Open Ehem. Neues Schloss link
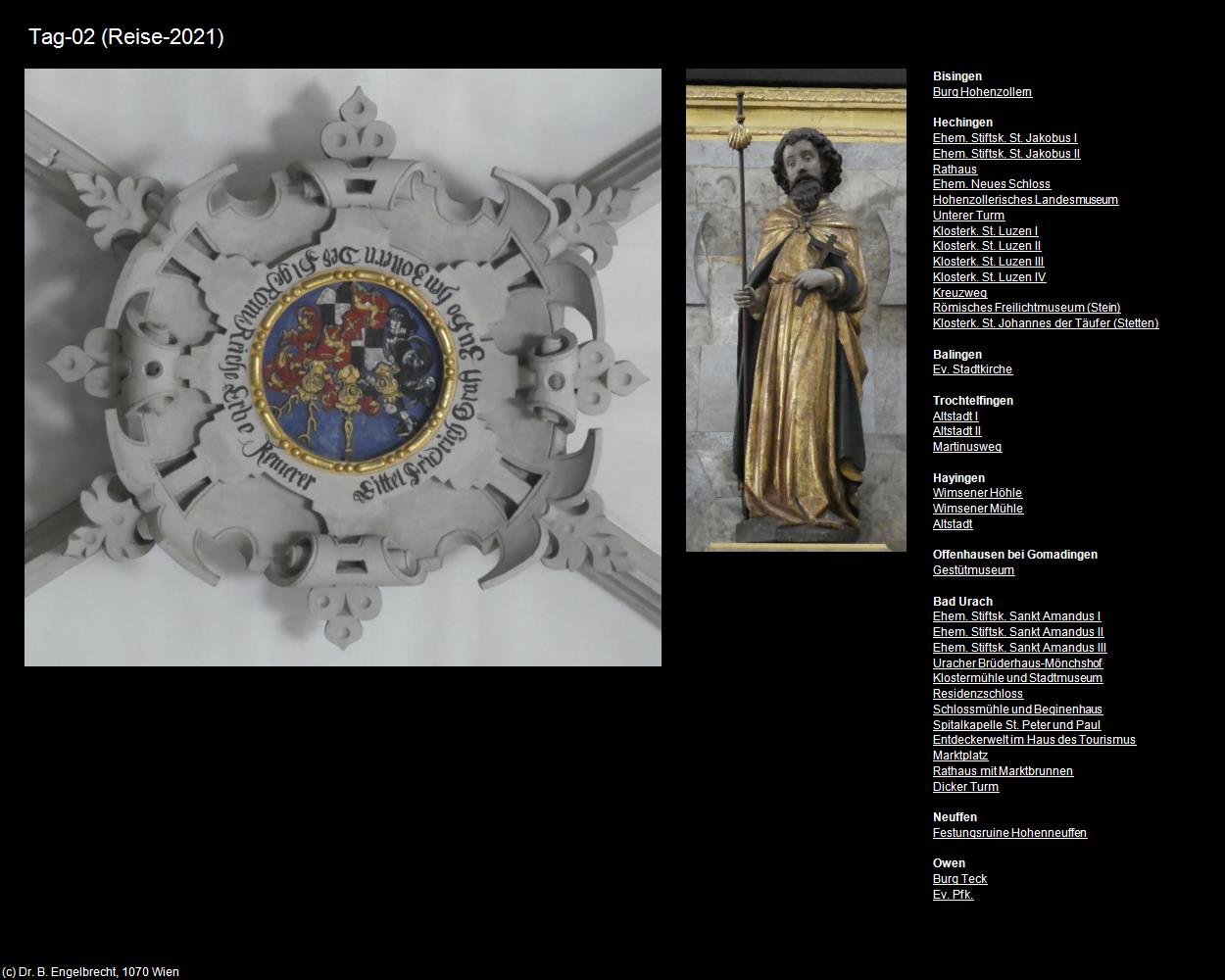 coord(992,184)
